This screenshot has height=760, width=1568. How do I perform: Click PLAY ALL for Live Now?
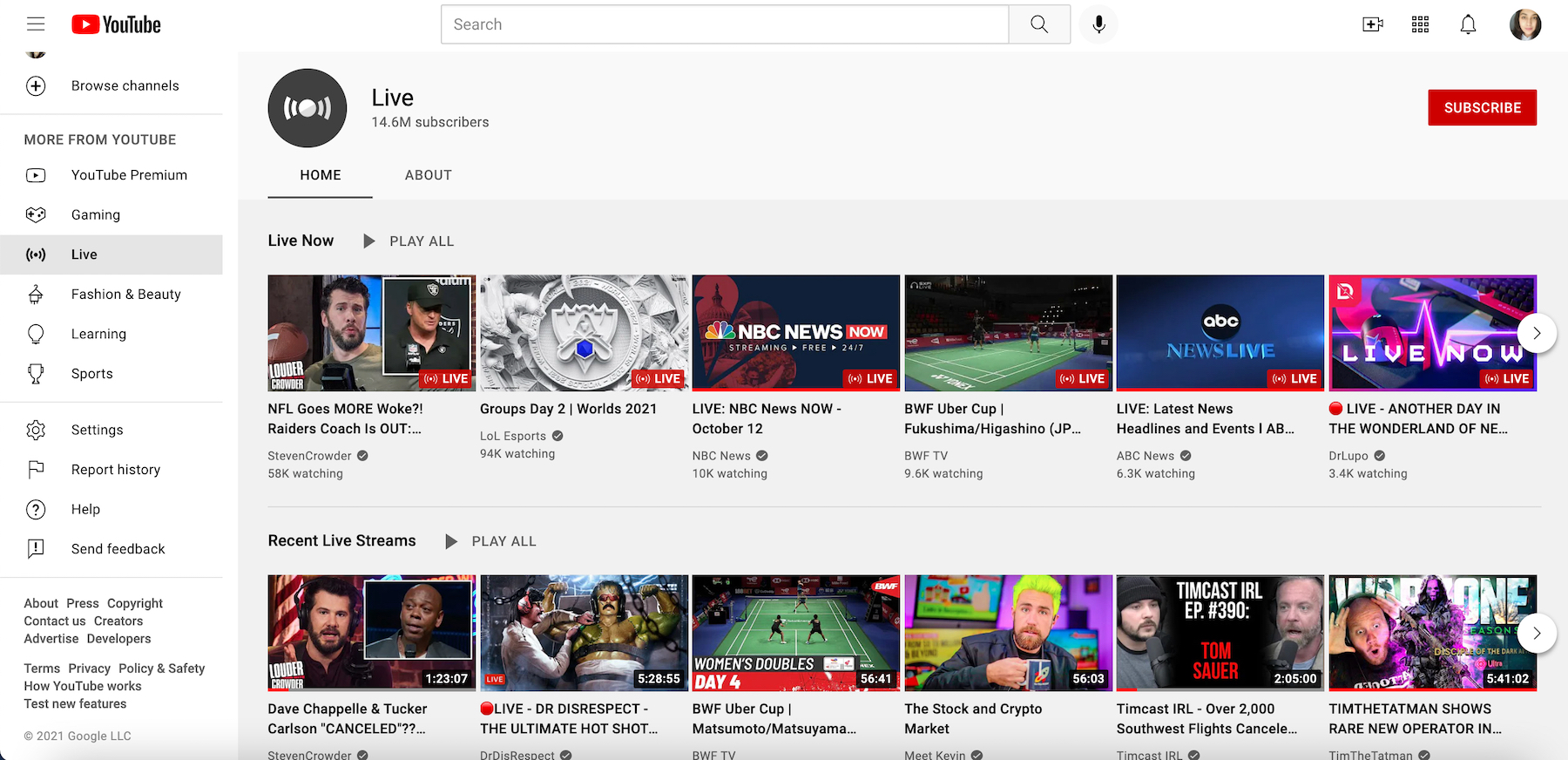point(422,241)
